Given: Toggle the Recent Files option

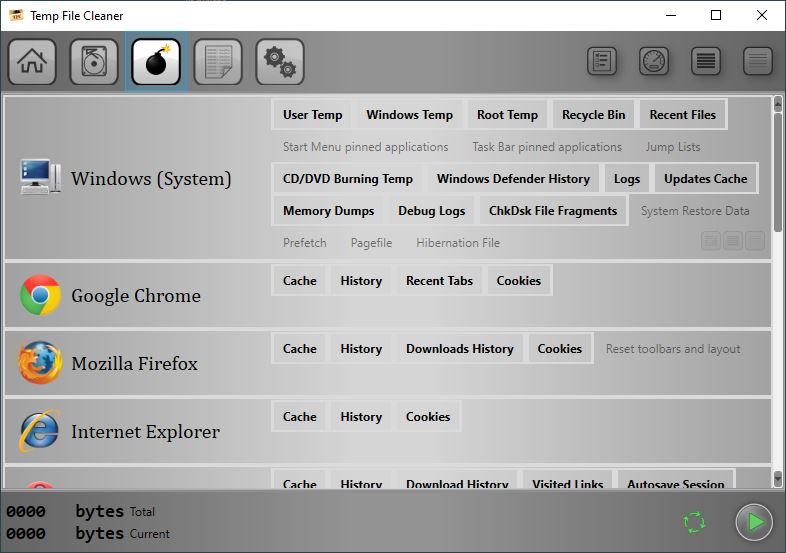Looking at the screenshot, I should point(683,115).
